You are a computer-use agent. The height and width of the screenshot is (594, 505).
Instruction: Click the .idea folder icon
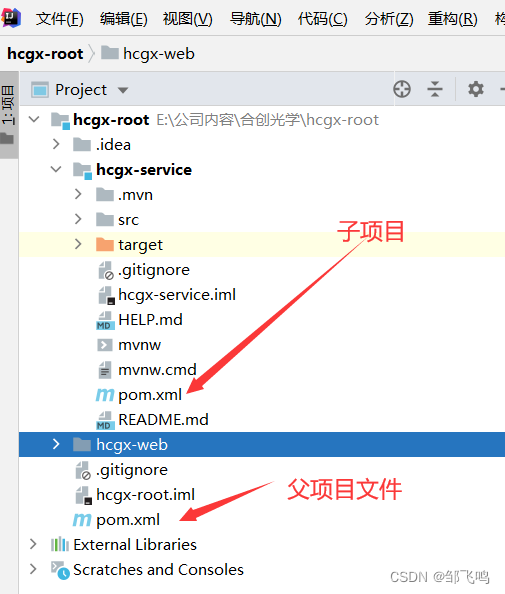82,144
